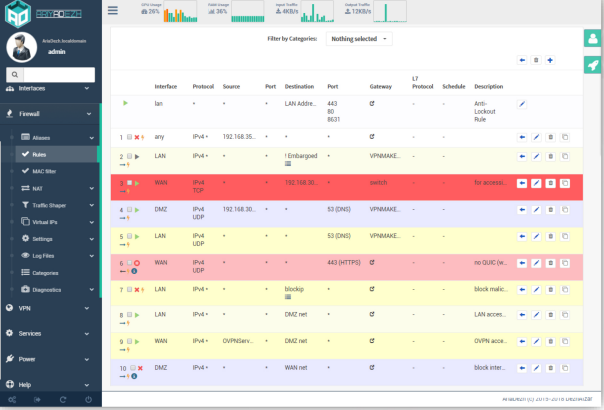Add a new rule with plus icon
This screenshot has height=410, width=604.
[x=550, y=60]
